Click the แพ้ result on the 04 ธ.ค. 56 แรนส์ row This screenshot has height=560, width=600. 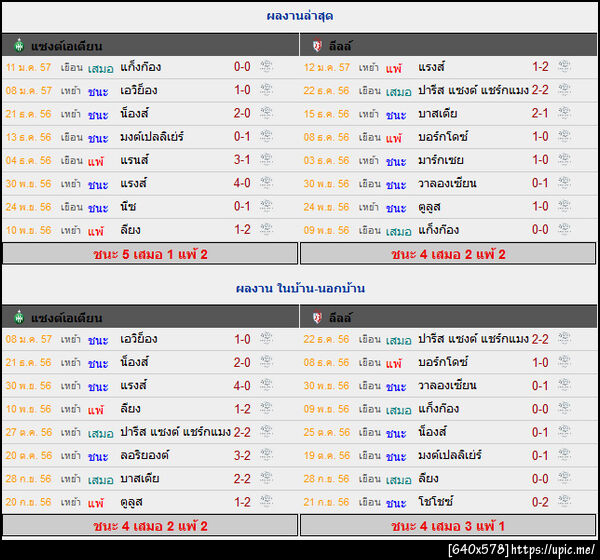coord(96,161)
